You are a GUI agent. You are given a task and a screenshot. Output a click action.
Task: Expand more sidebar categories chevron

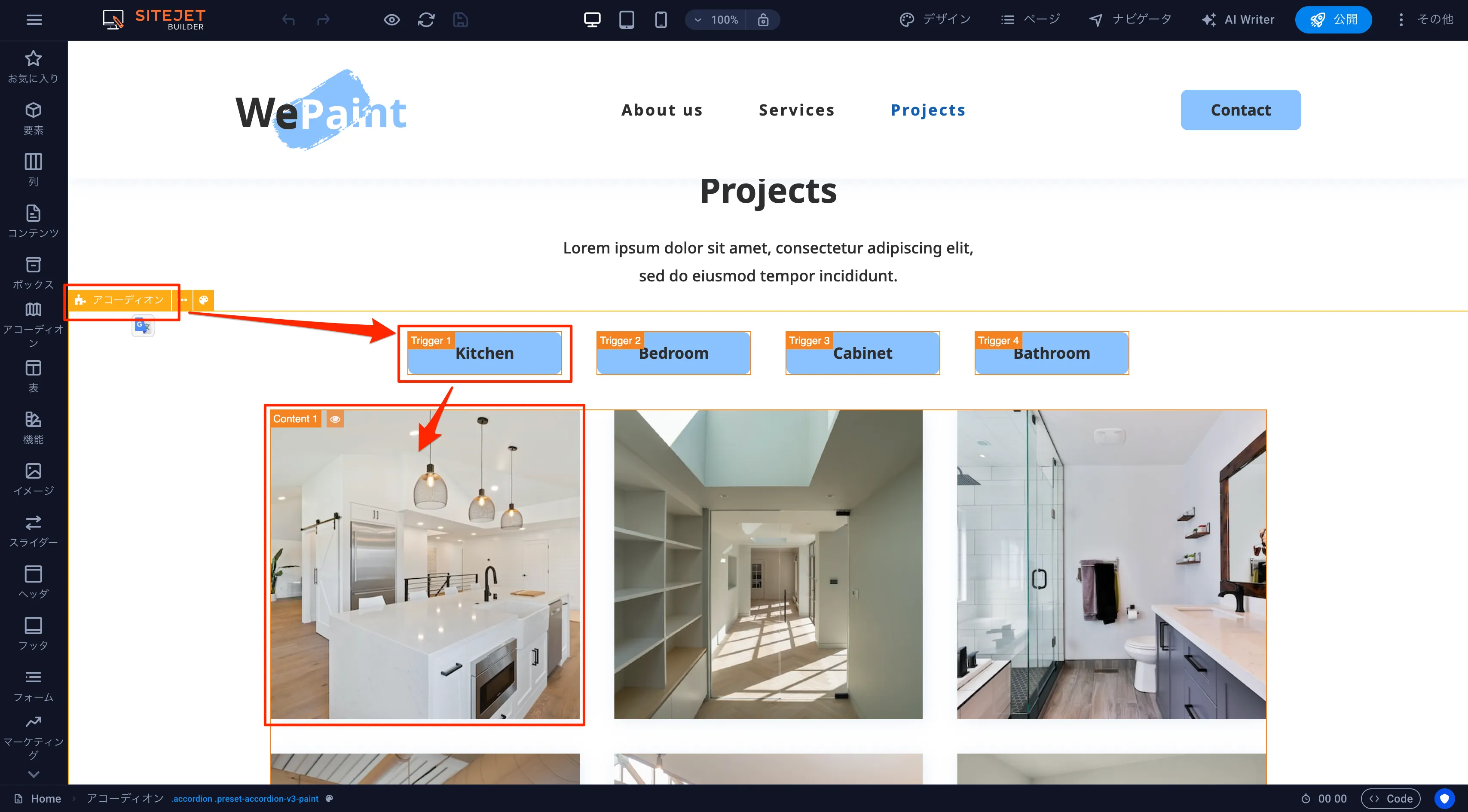coord(33,774)
